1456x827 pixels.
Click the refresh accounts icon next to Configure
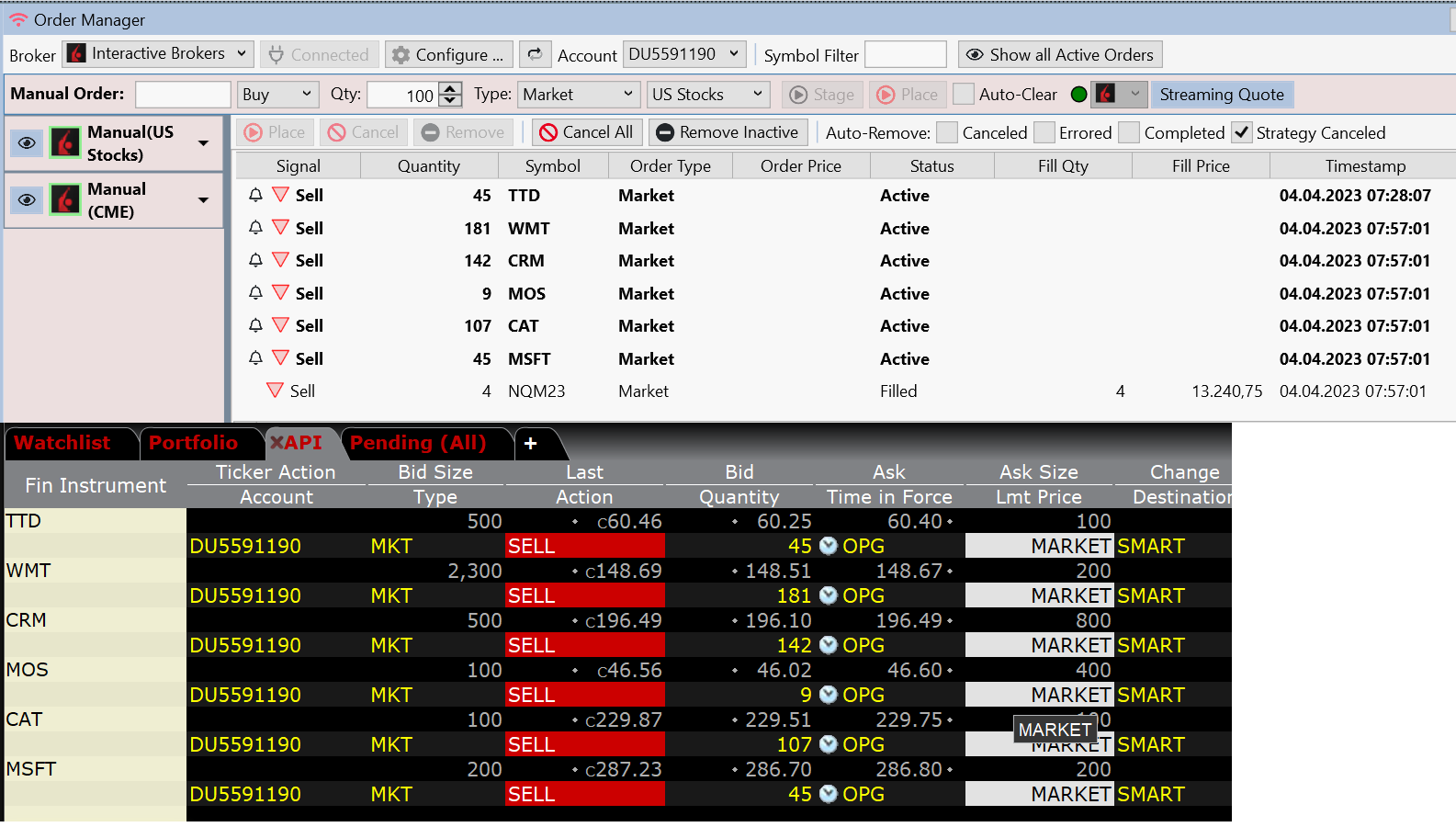(x=535, y=55)
